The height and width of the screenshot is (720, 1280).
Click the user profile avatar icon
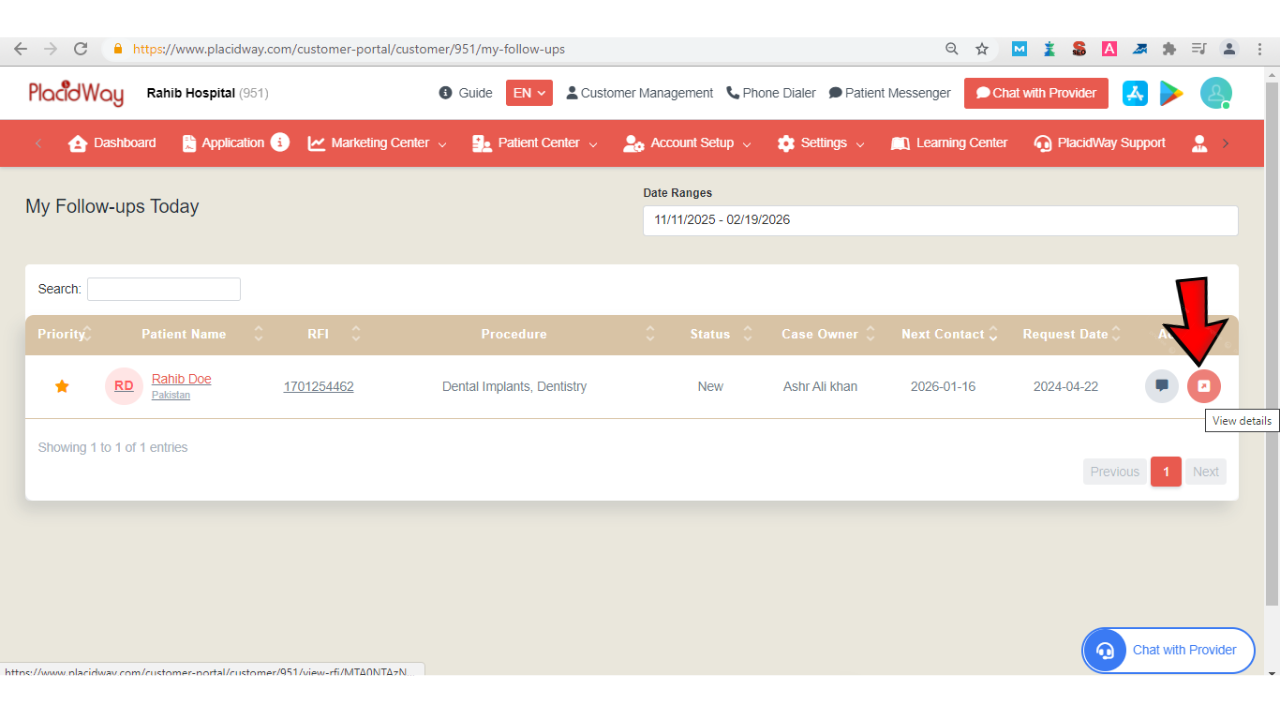point(1216,93)
